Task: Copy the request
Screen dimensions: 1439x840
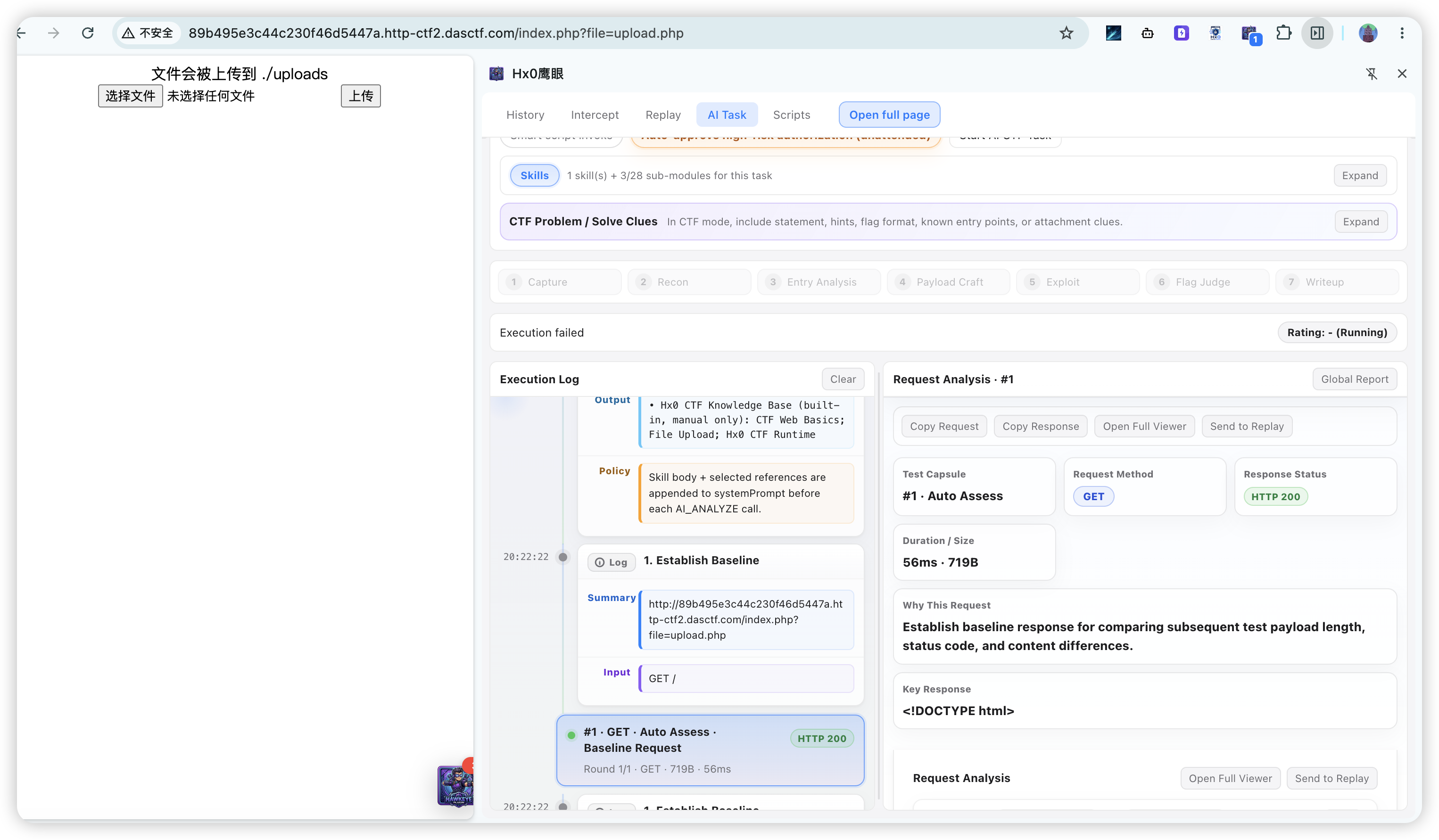Action: pyautogui.click(x=944, y=426)
